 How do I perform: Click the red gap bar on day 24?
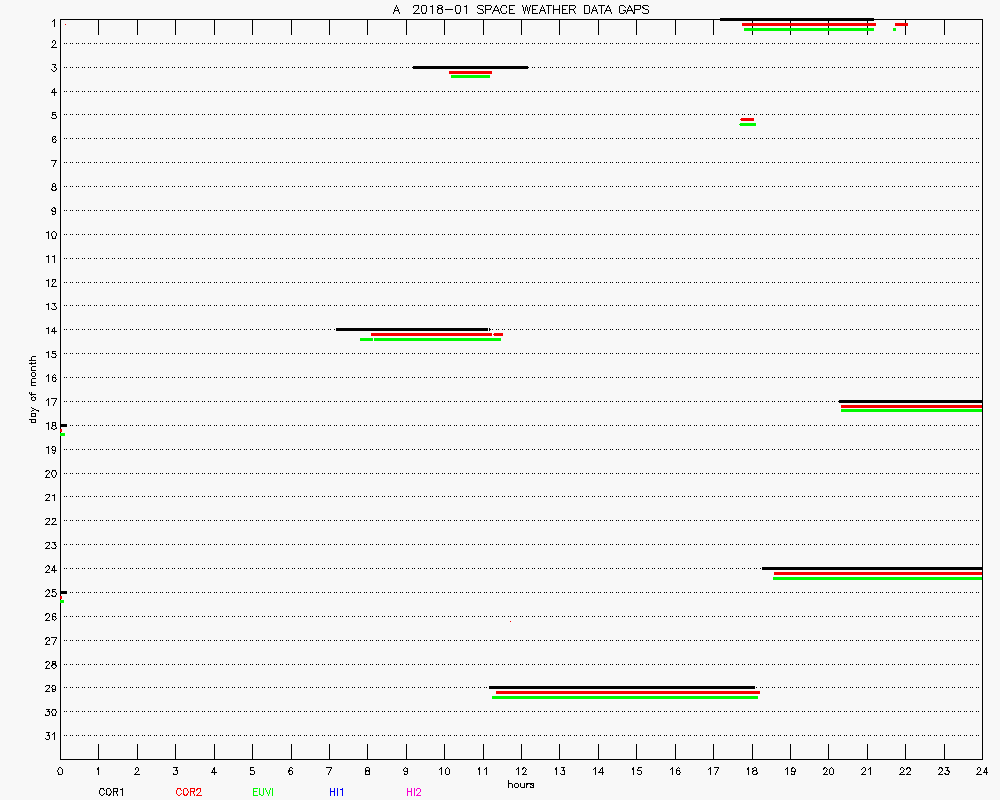point(878,573)
